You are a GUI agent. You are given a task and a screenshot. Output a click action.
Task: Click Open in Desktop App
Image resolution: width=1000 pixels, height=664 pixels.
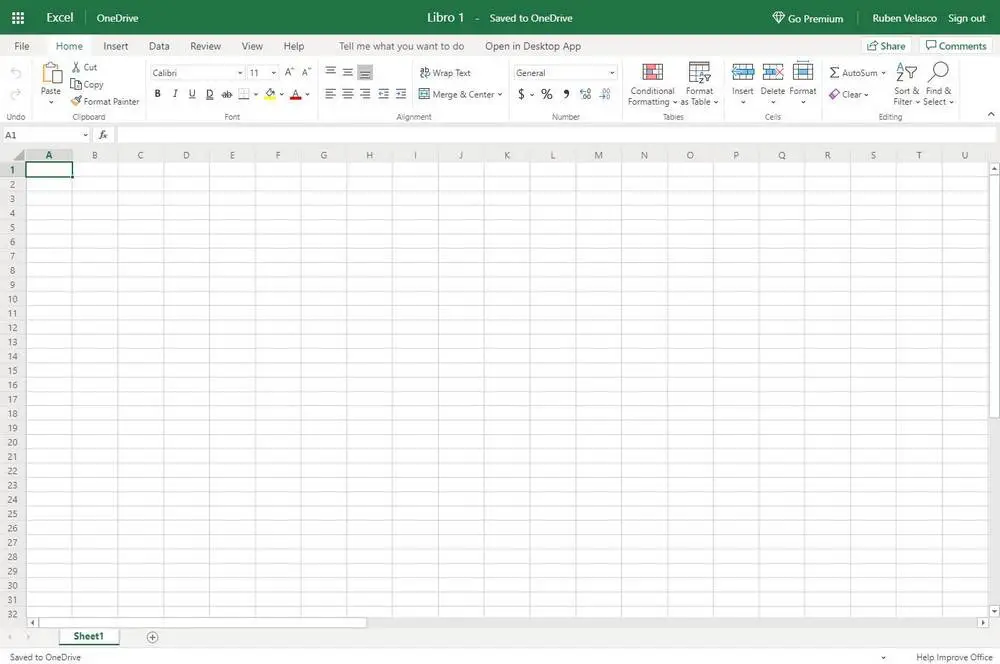coord(533,46)
